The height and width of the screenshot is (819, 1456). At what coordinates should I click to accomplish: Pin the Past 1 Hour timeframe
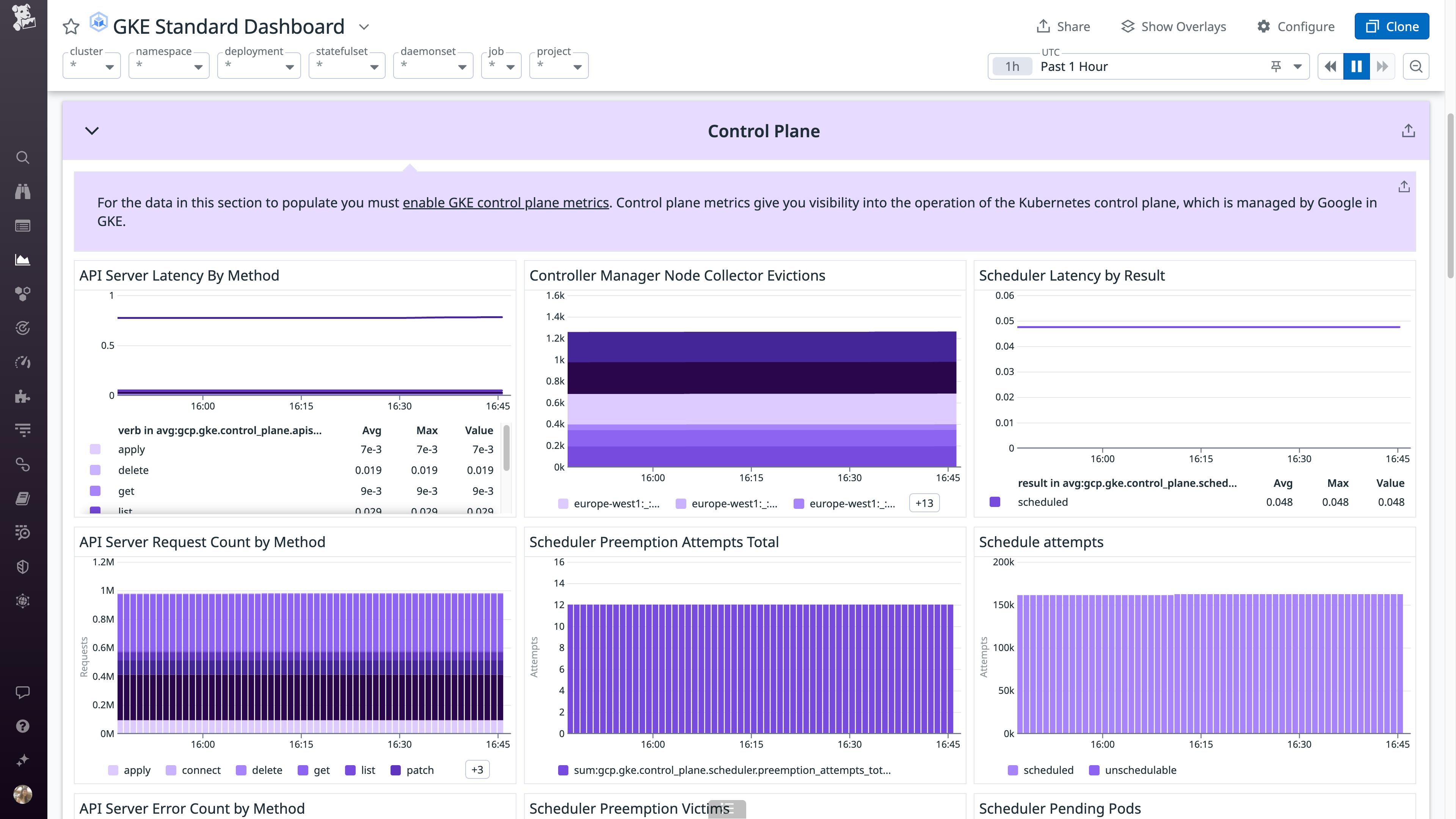1276,66
